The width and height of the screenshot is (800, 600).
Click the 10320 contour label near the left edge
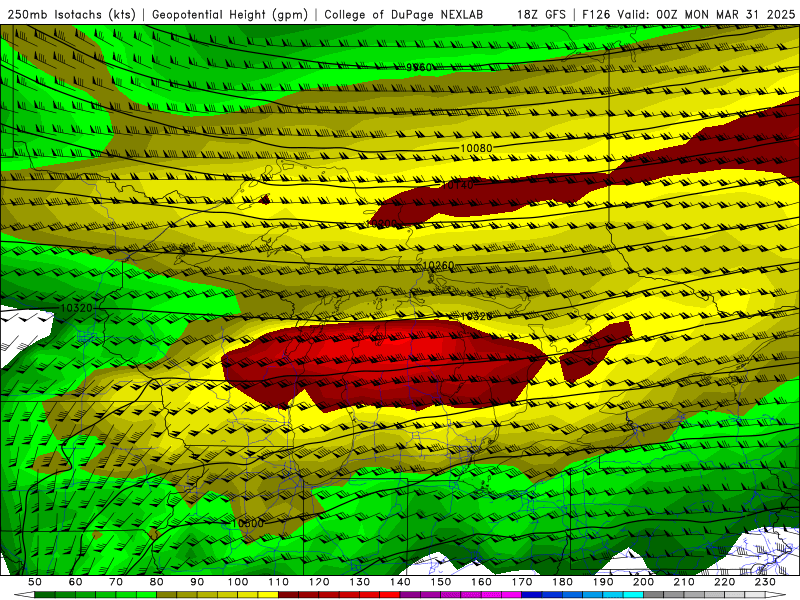tap(77, 308)
